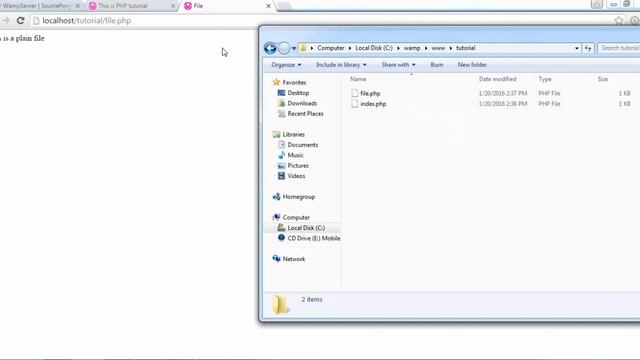This screenshot has width=640, height=360.
Task: Click the Documents library icon
Action: pos(281,145)
